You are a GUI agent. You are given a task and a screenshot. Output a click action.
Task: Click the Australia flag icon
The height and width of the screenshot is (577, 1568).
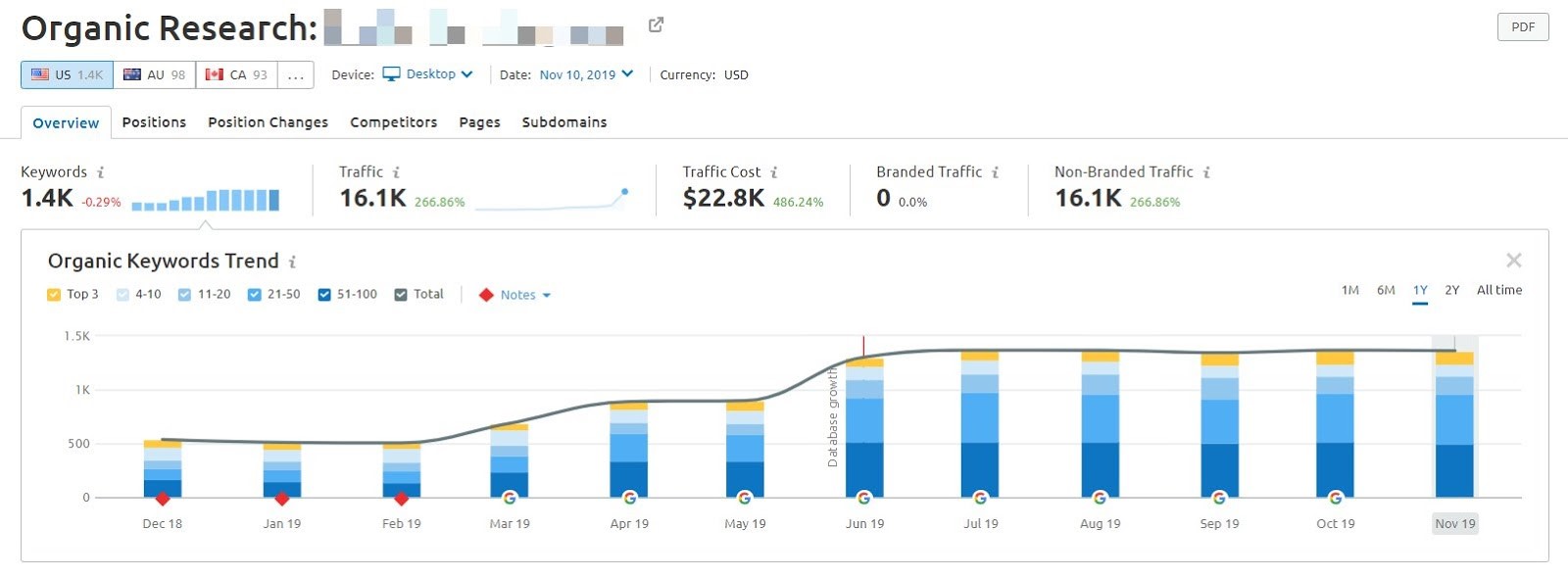(132, 74)
